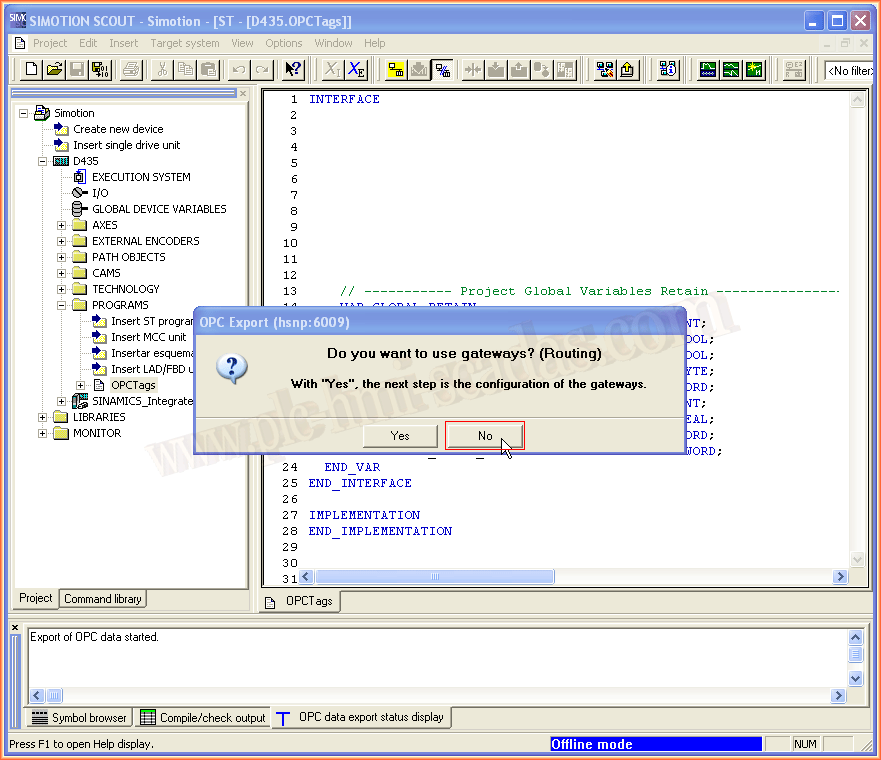Expand the AXES folder
This screenshot has width=881, height=760.
pyautogui.click(x=62, y=225)
